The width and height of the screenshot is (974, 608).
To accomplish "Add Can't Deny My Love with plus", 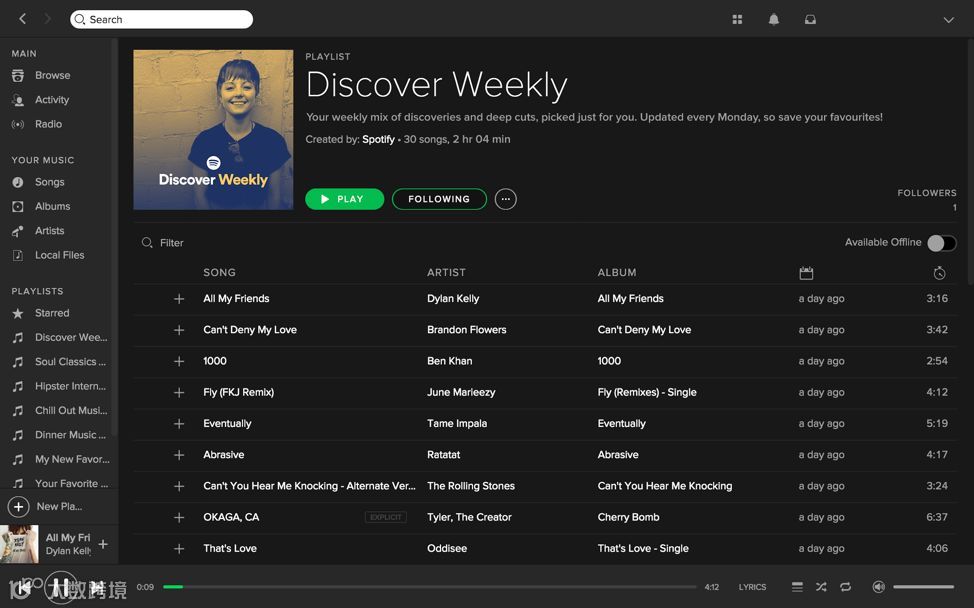I will coord(179,330).
